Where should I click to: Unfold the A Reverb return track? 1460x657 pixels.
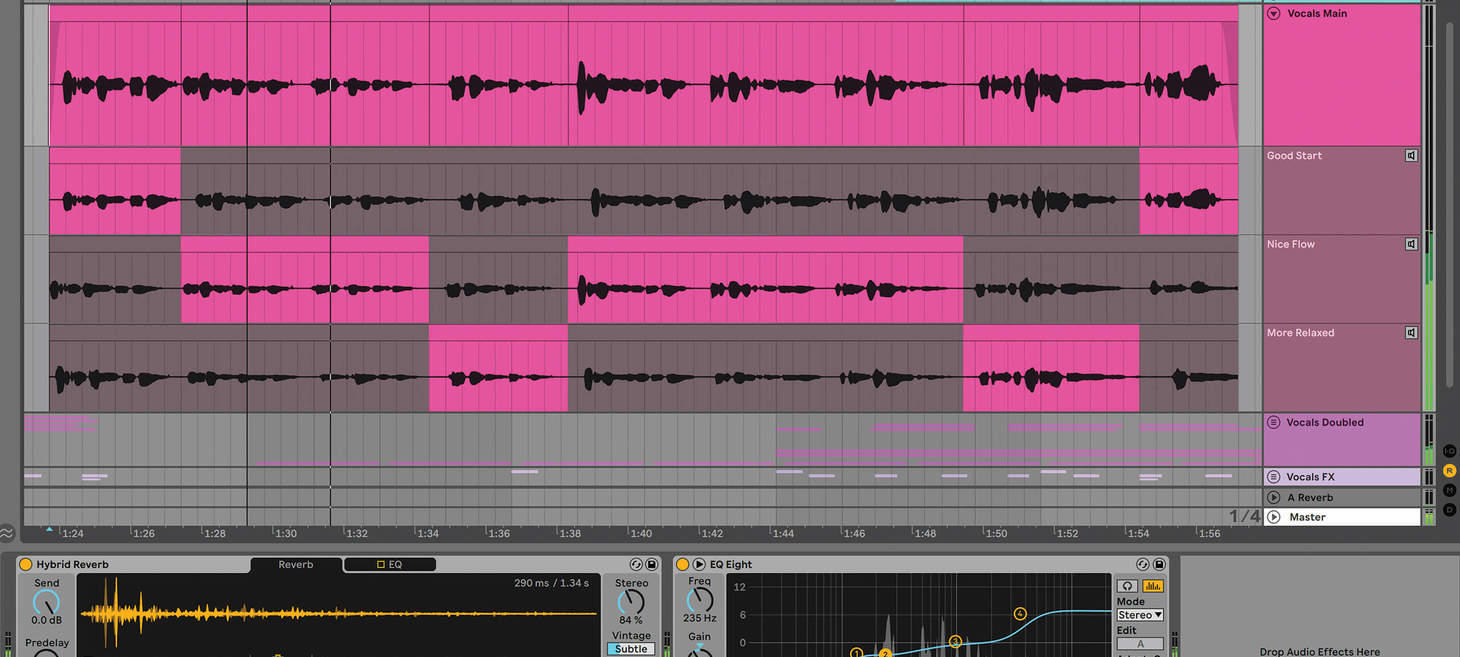(1274, 498)
